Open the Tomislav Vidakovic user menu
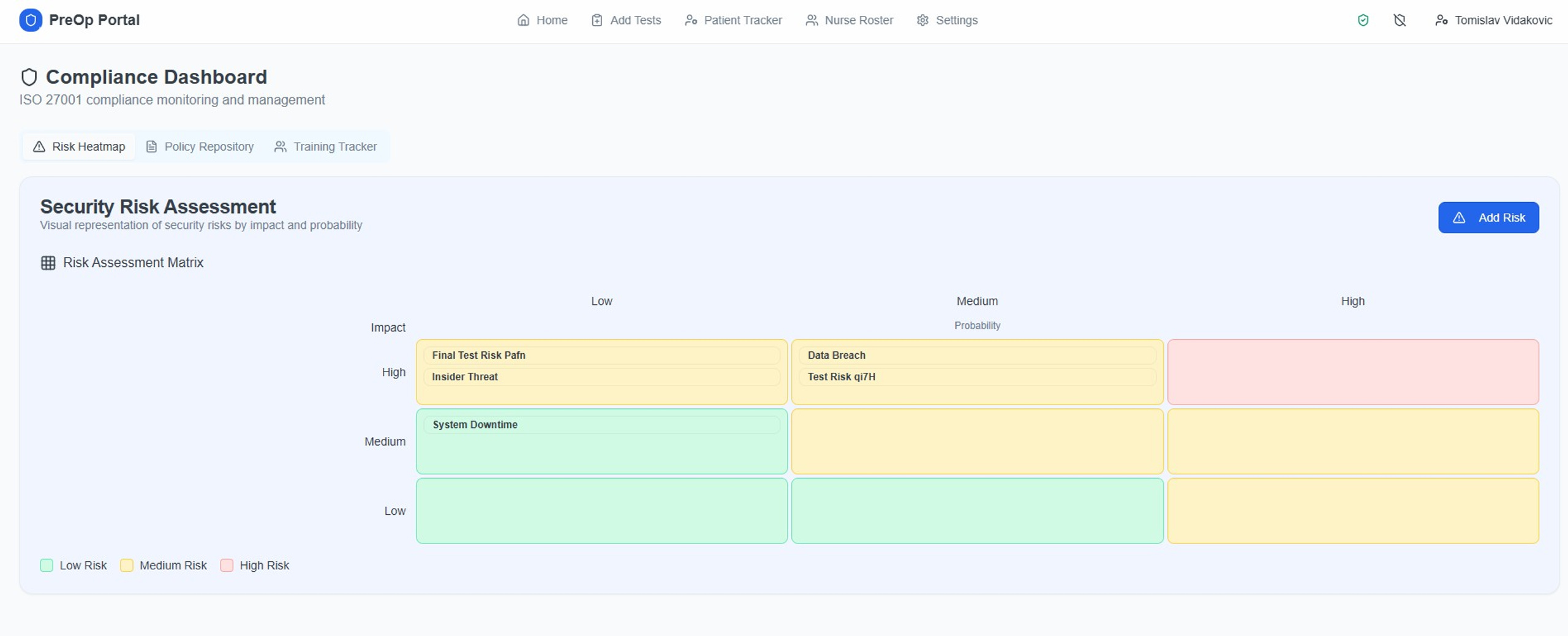This screenshot has width=1568, height=636. 1493,20
